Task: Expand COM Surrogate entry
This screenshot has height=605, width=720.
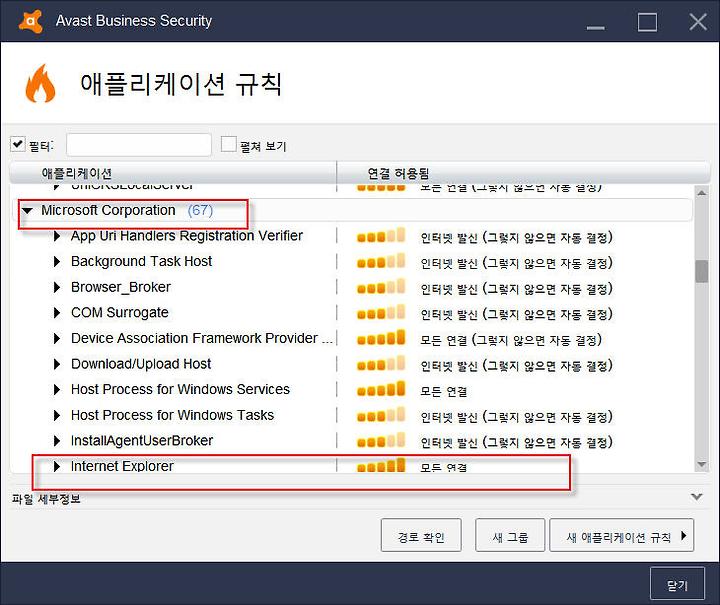Action: (57, 313)
